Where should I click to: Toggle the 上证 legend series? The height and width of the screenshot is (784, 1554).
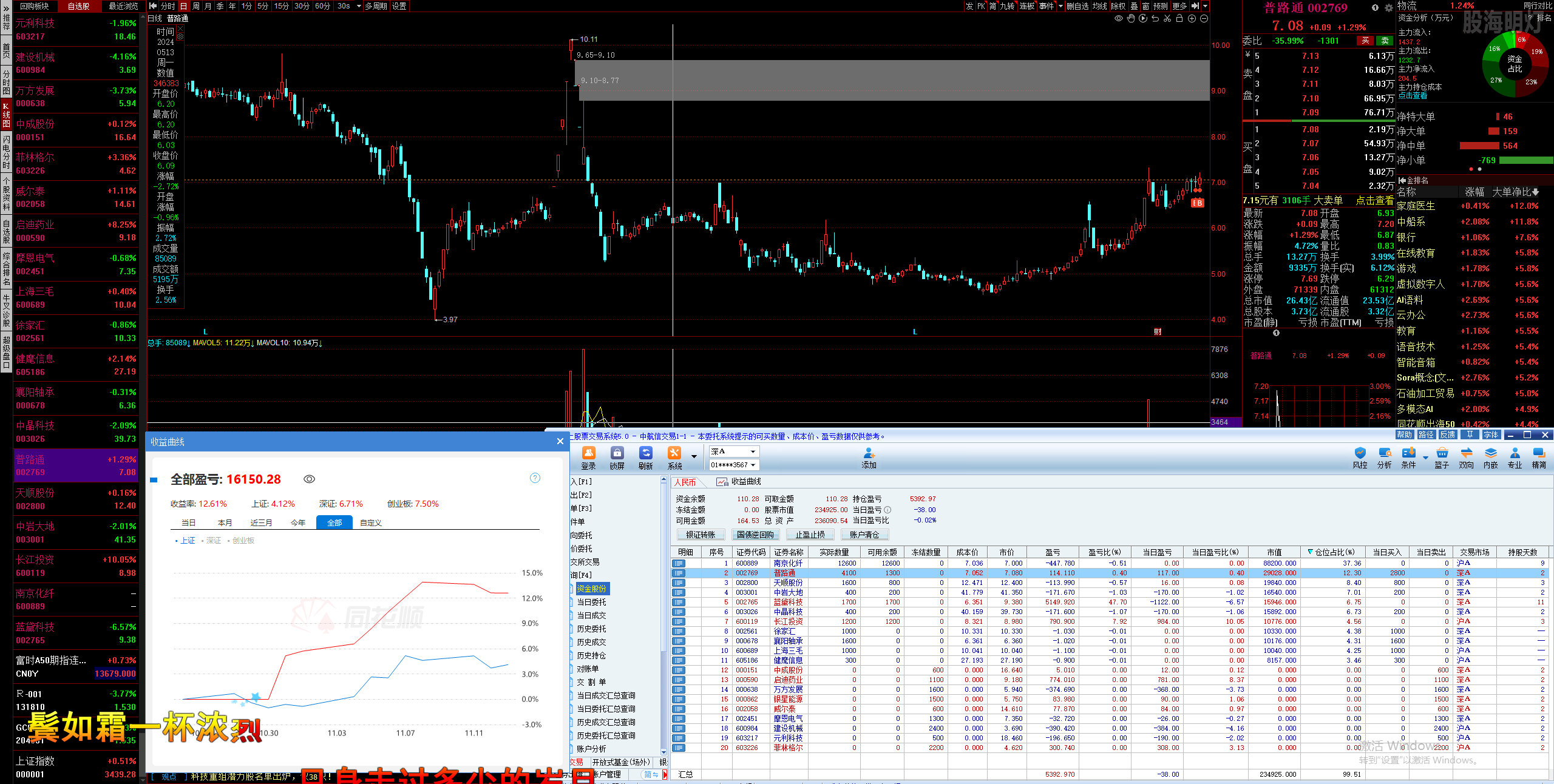point(185,541)
